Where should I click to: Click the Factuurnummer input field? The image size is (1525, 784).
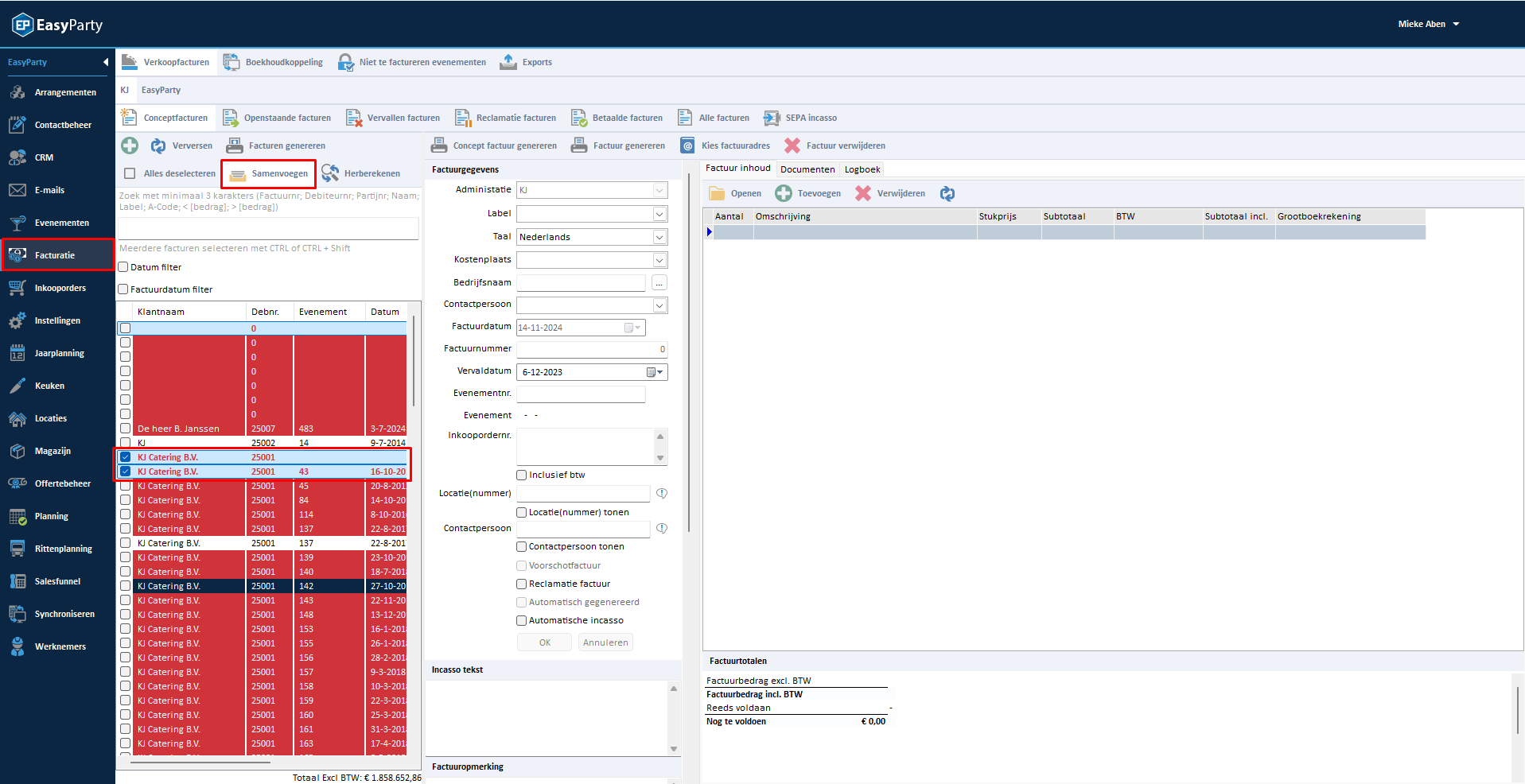coord(592,349)
